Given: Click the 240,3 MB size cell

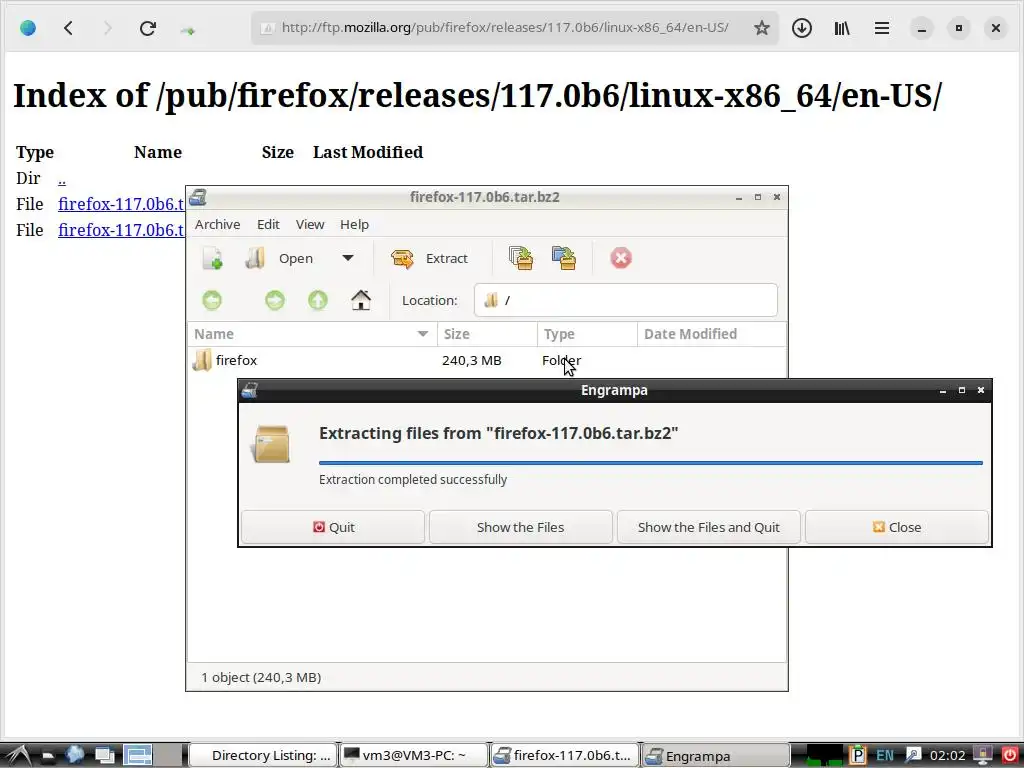Looking at the screenshot, I should (472, 360).
